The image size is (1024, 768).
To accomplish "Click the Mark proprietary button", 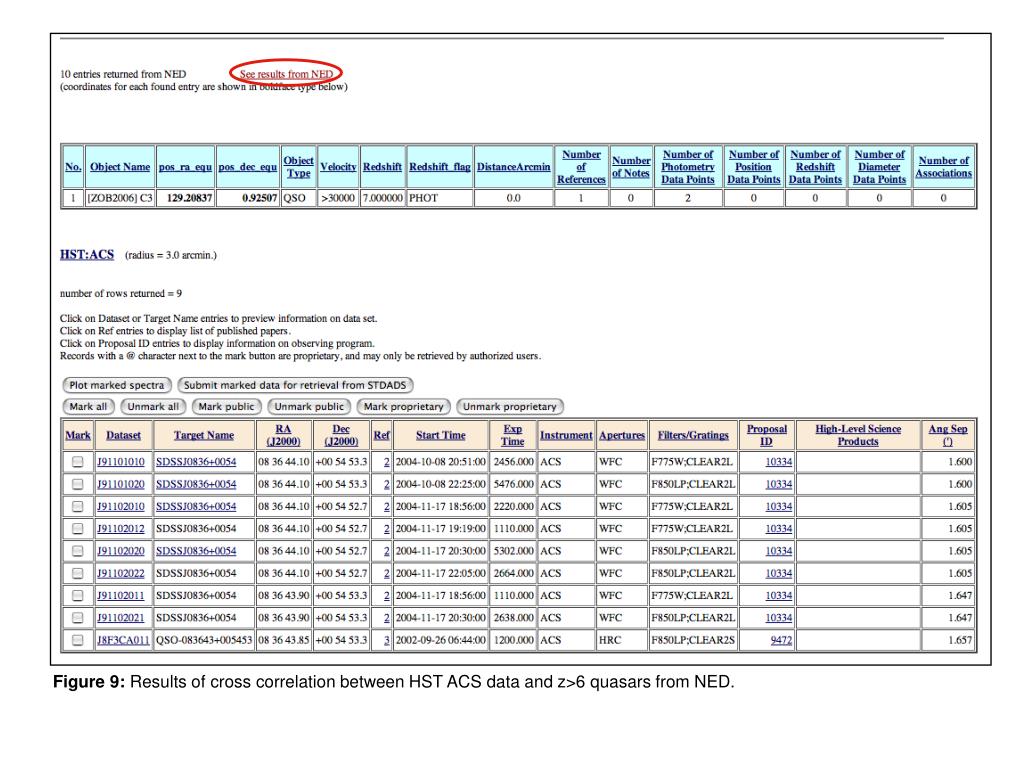I will (x=404, y=406).
